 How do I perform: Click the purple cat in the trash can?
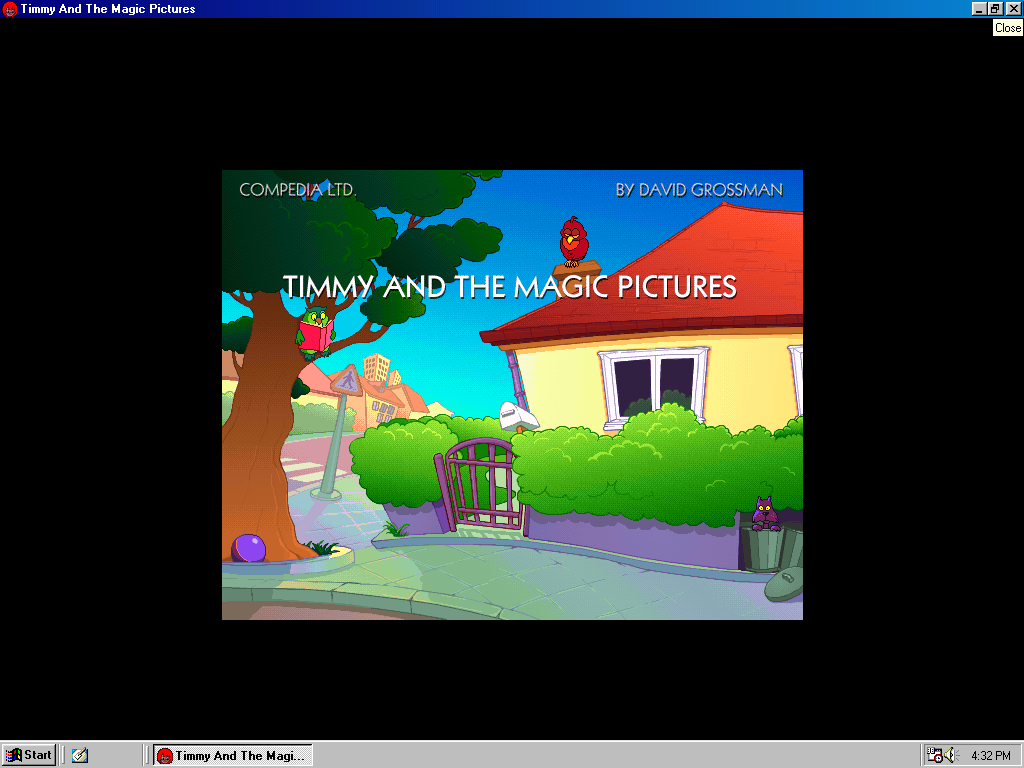[765, 514]
